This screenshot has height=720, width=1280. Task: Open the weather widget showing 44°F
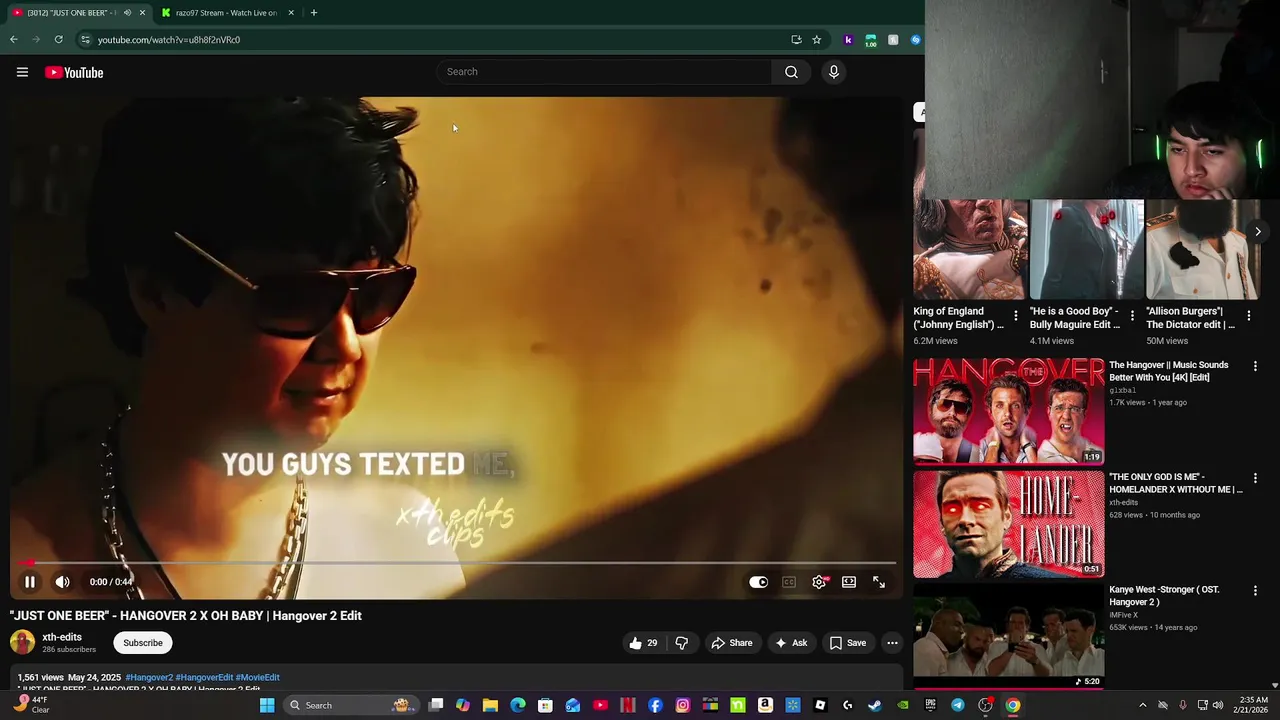(30, 705)
